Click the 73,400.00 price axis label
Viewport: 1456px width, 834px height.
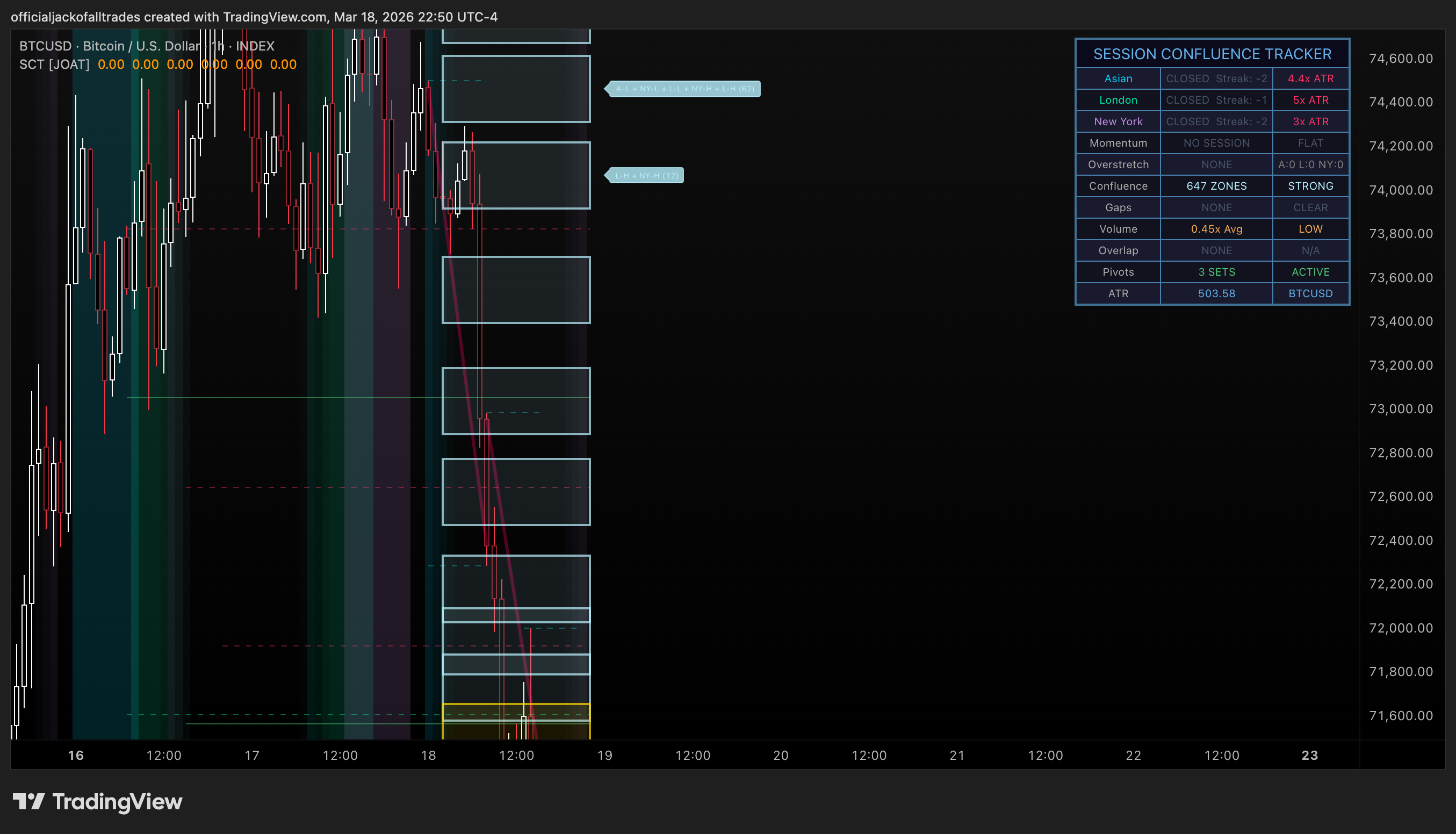pyautogui.click(x=1401, y=321)
